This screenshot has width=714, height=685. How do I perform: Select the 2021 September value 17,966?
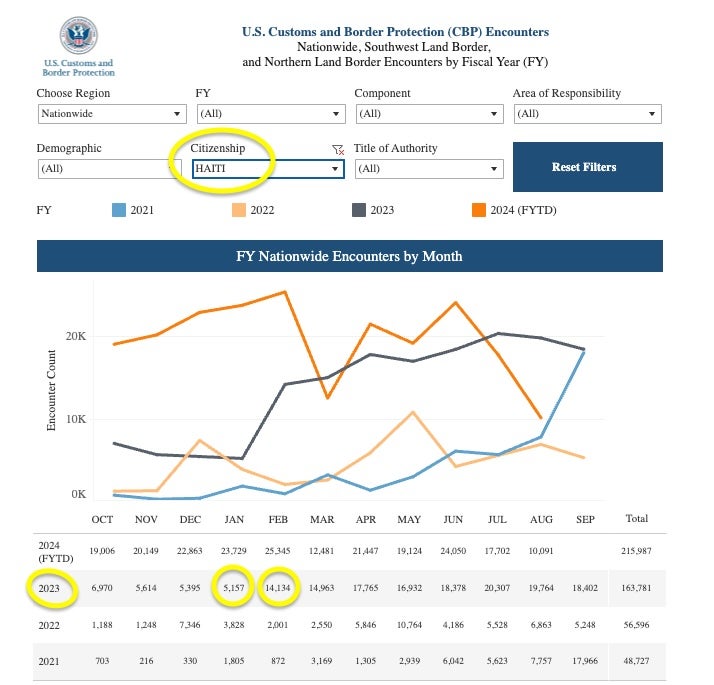click(588, 661)
